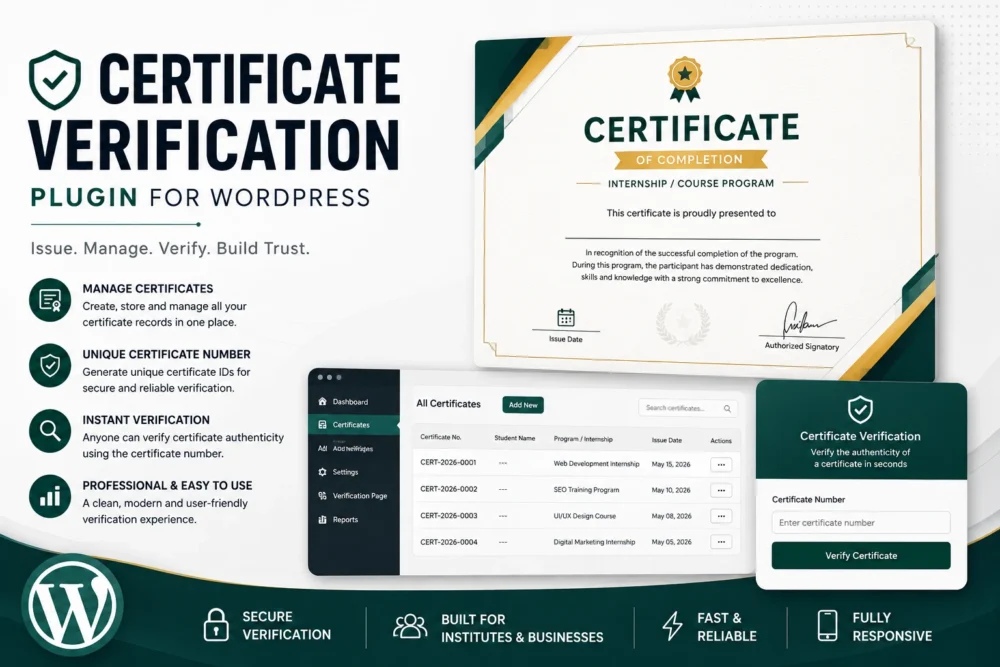Open actions menu for CERT-2026-0001
This screenshot has height=667, width=1000.
click(721, 465)
